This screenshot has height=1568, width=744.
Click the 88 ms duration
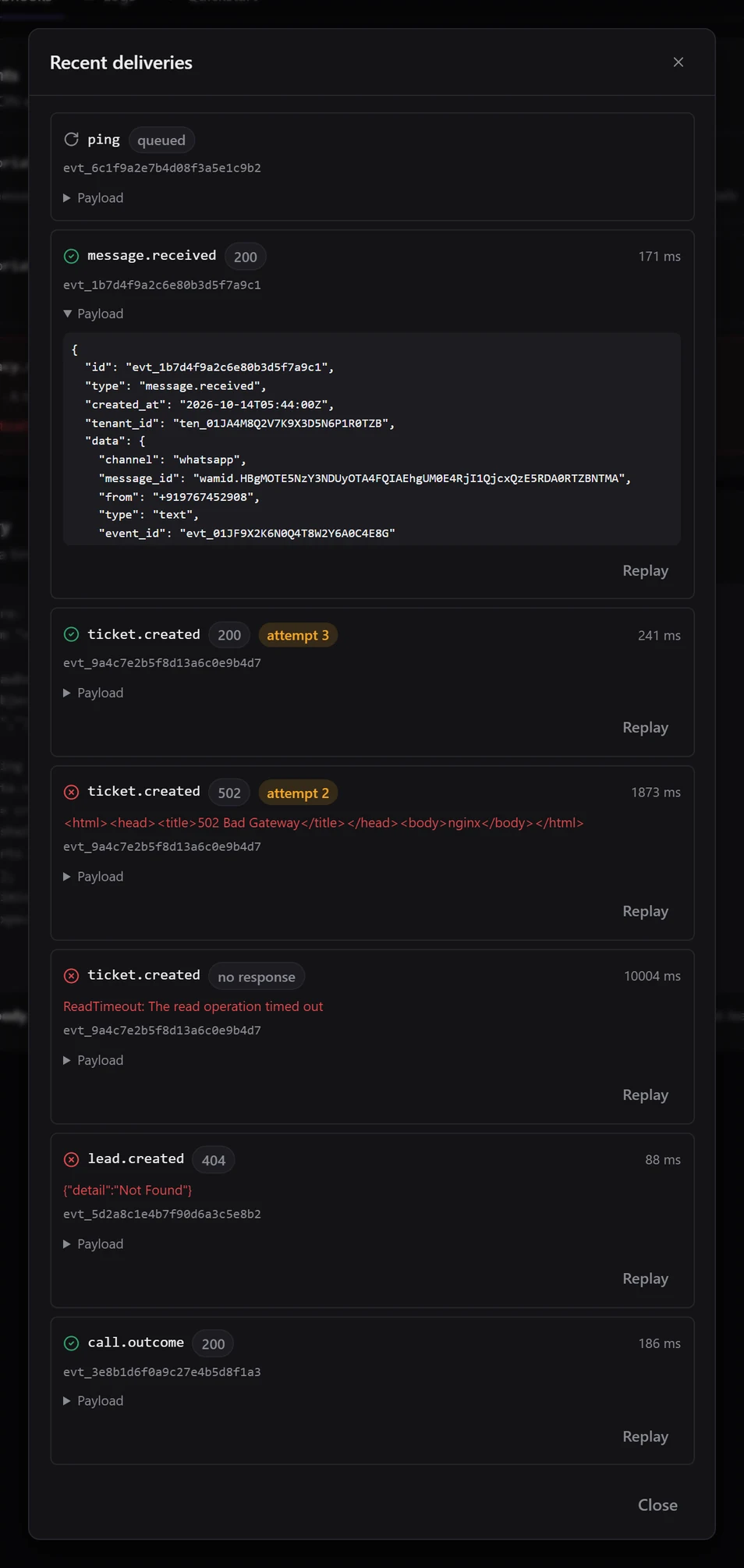coord(663,1160)
